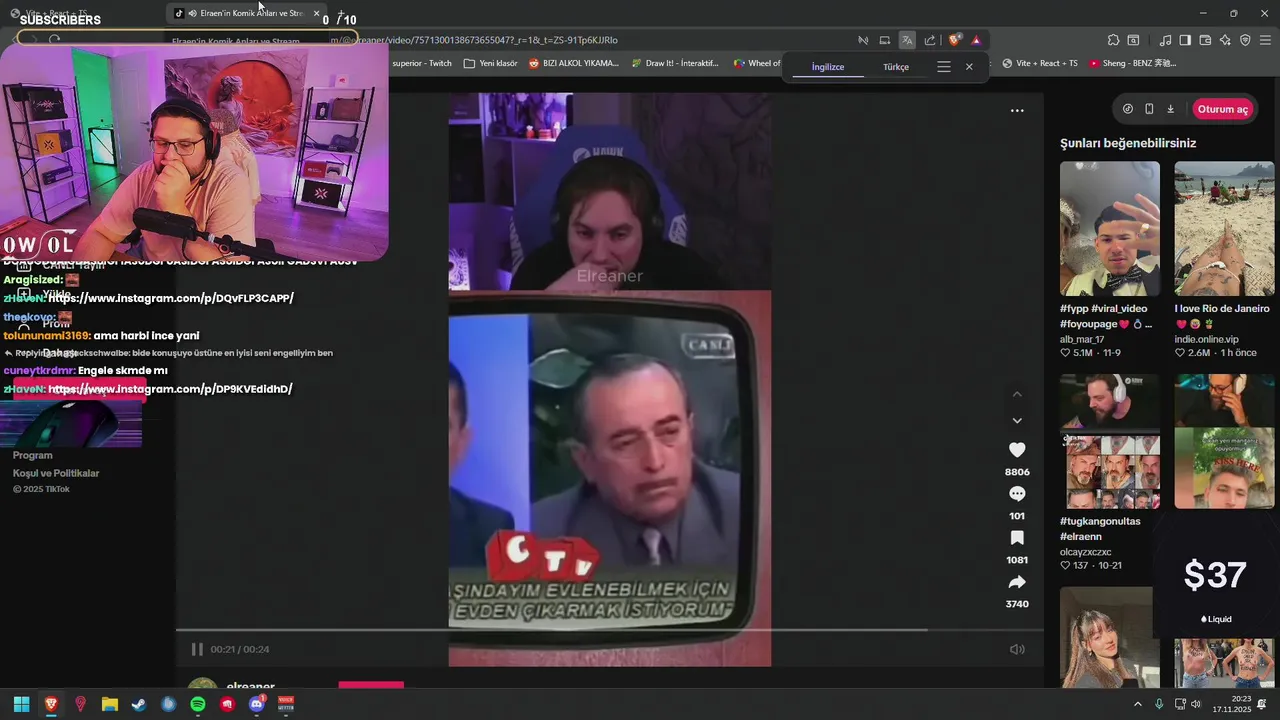The height and width of the screenshot is (720, 1280).
Task: Click the TikTok coin icon near login
Action: 1128,109
